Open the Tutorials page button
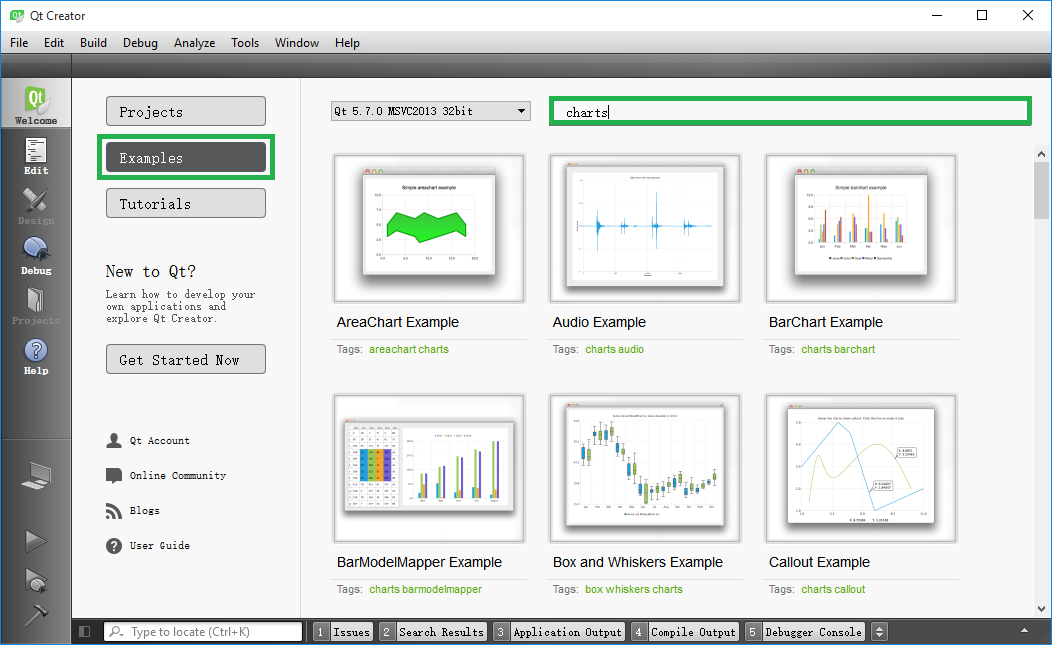The height and width of the screenshot is (645, 1052). click(186, 203)
